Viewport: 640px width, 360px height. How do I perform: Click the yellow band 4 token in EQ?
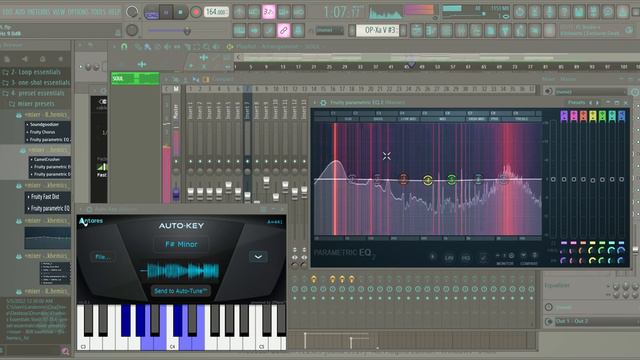[427, 180]
